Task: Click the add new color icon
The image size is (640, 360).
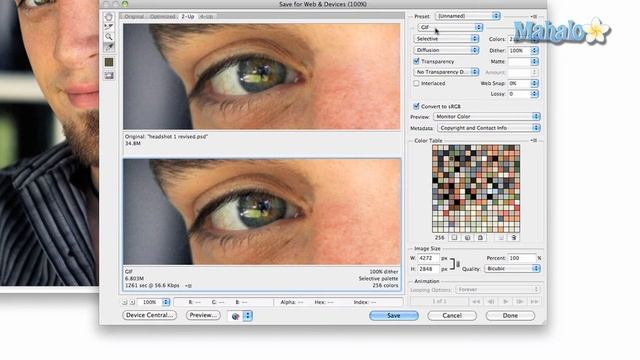Action: point(501,237)
